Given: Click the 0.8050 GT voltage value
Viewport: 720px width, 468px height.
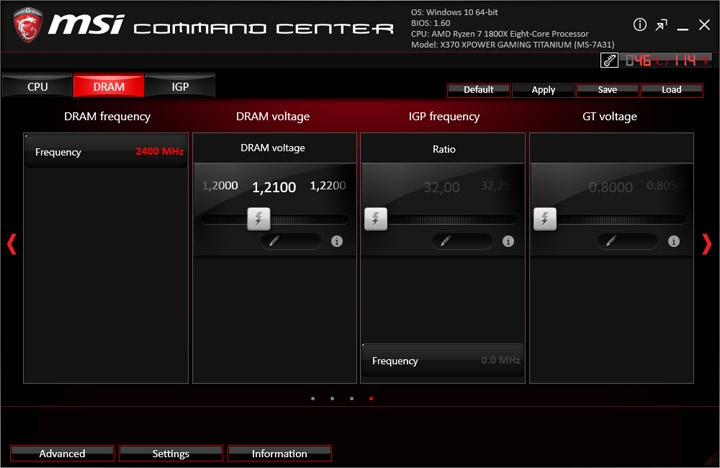Looking at the screenshot, I should click(x=664, y=186).
